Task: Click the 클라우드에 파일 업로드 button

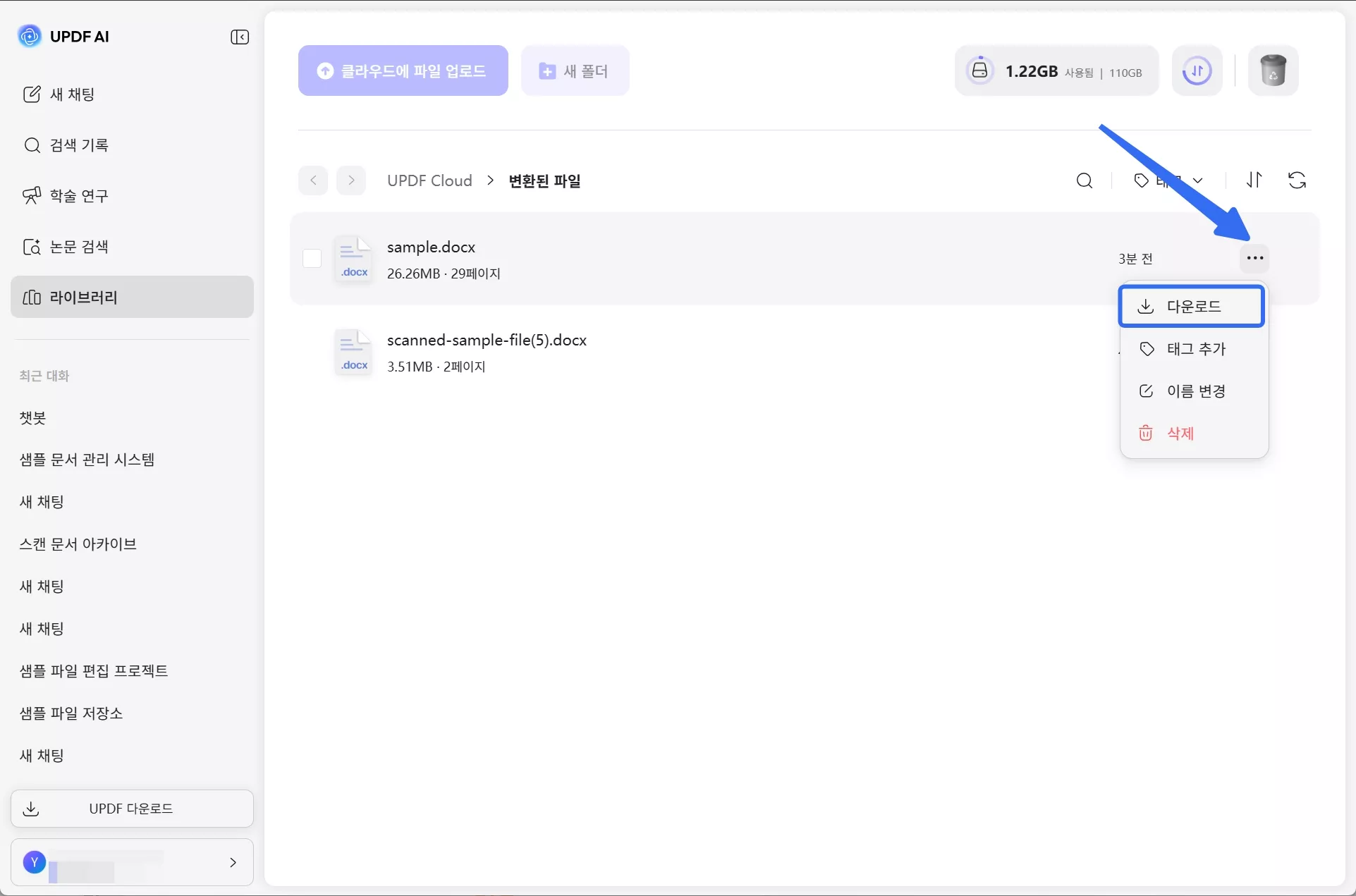Action: [x=403, y=70]
